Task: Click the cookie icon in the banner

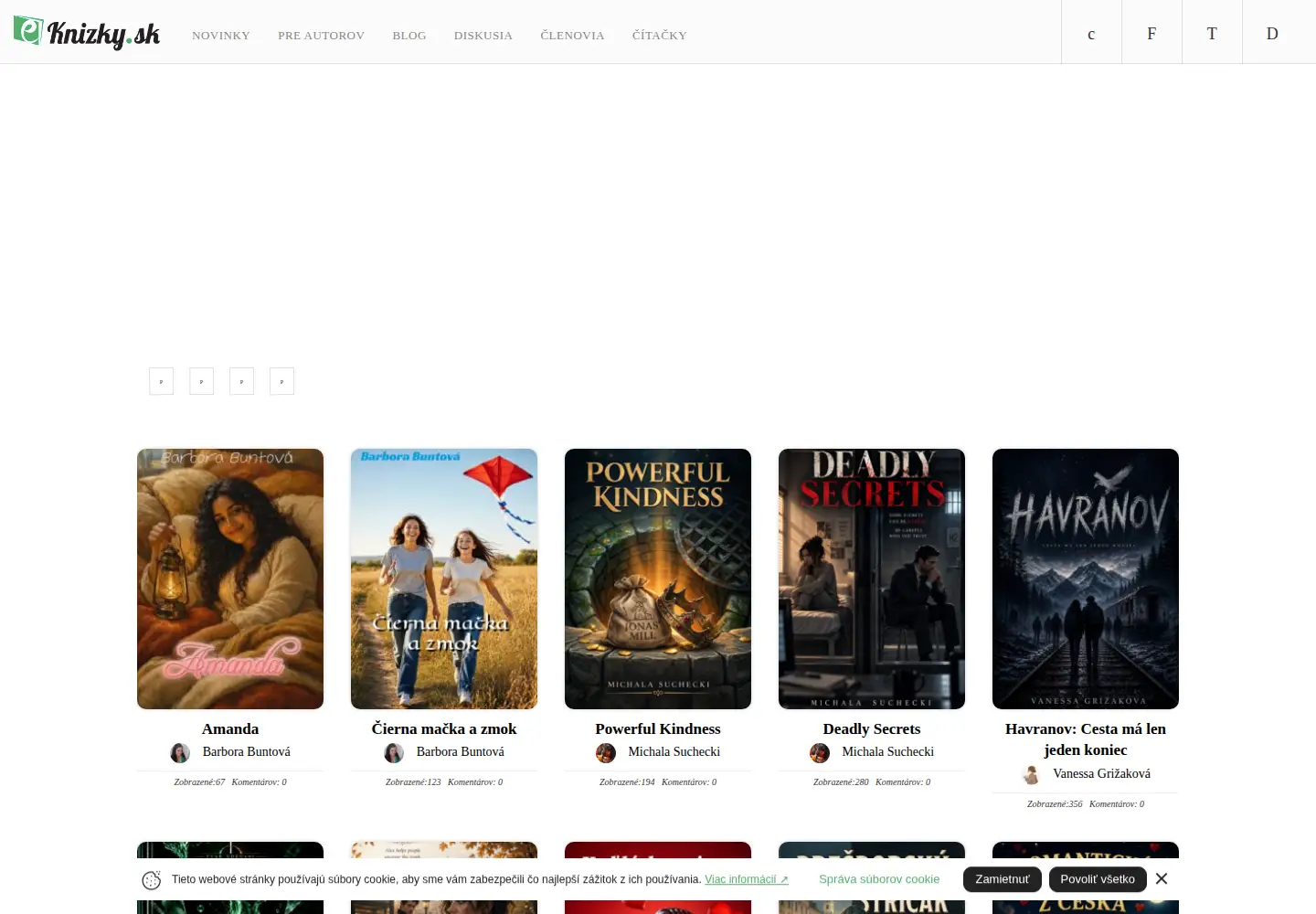Action: click(x=152, y=880)
